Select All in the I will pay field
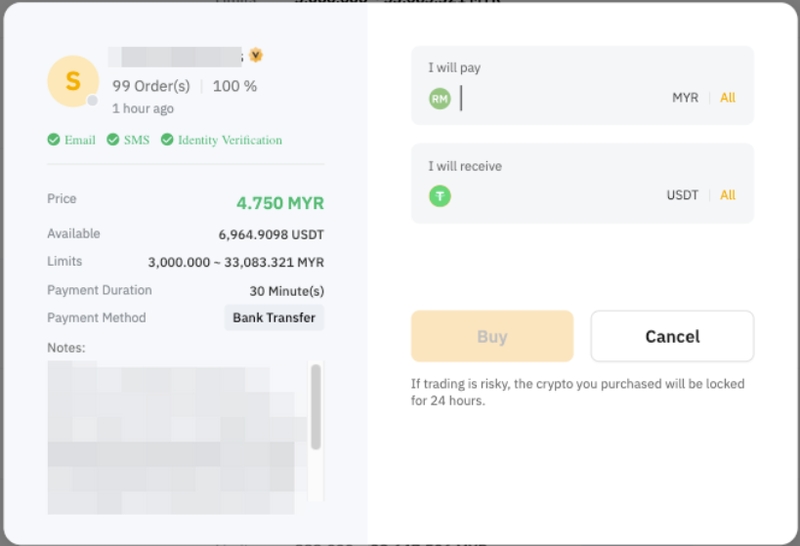Viewport: 800px width, 546px height. point(728,97)
